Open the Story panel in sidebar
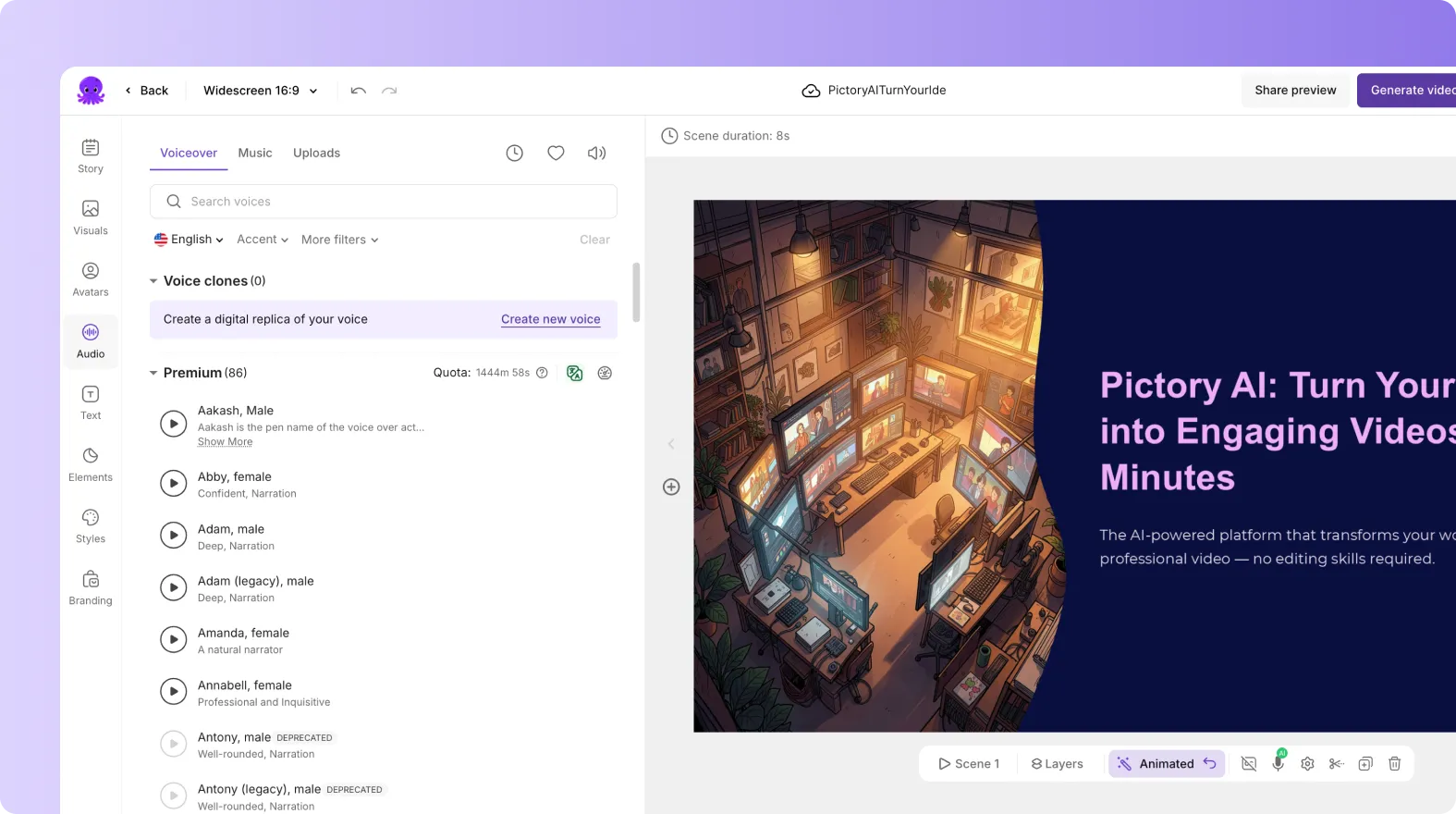The height and width of the screenshot is (814, 1456). 91,156
